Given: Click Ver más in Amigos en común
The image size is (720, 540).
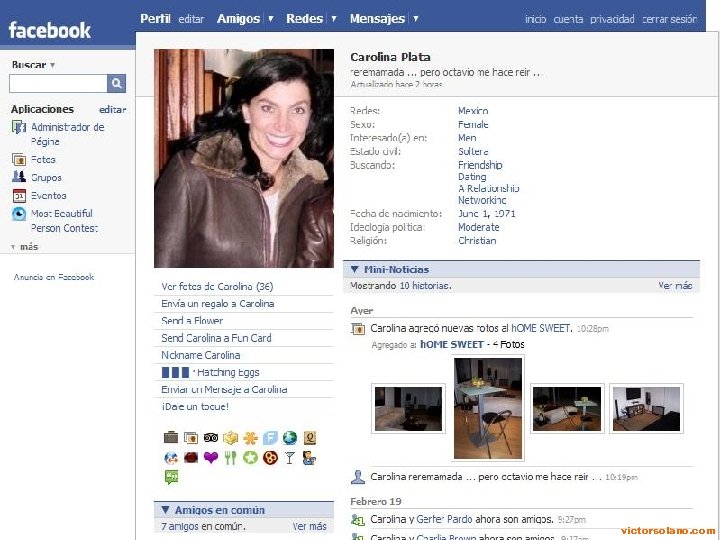Looking at the screenshot, I should point(309,526).
